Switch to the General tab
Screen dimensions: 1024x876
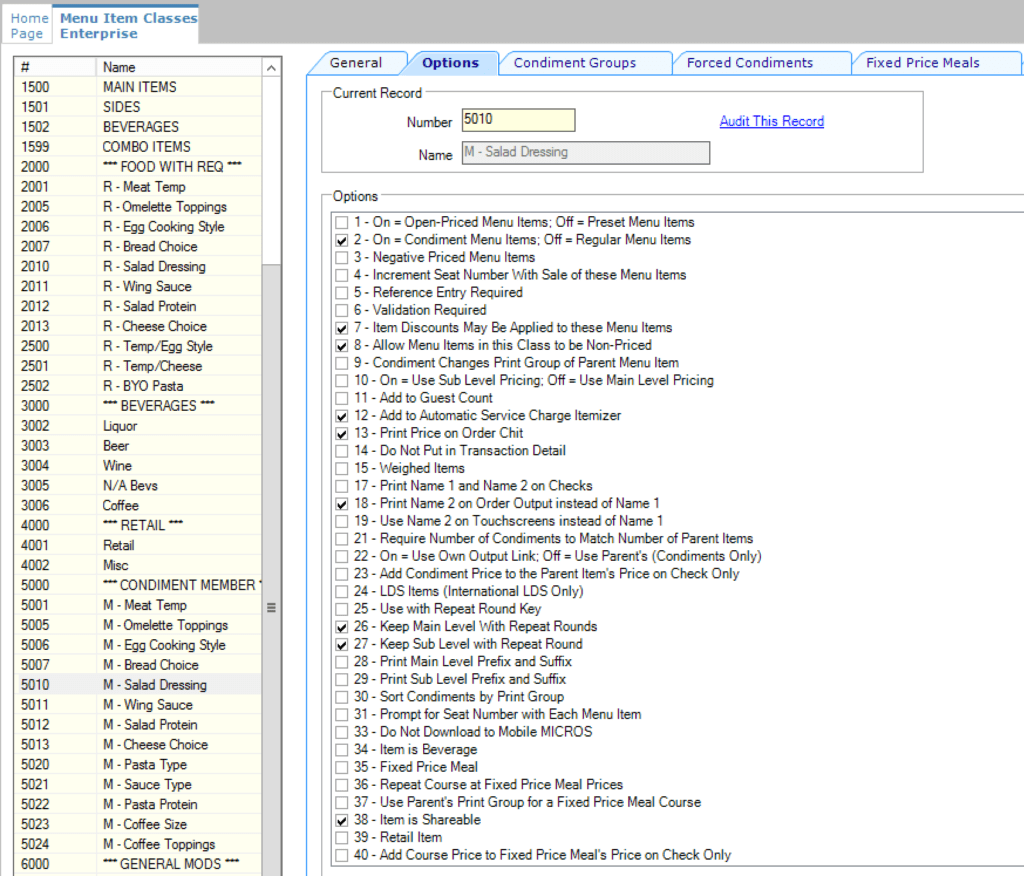[356, 63]
